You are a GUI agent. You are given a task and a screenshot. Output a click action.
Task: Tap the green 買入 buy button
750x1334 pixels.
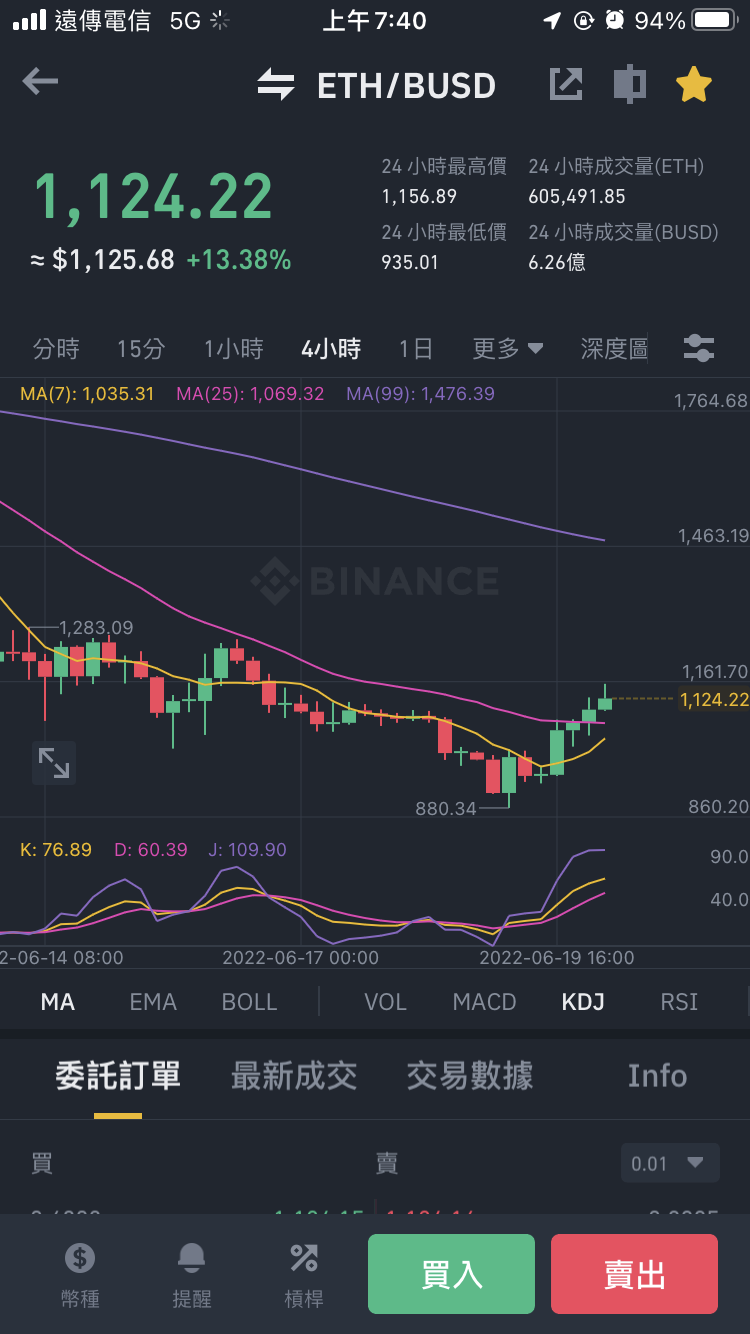pos(451,1274)
